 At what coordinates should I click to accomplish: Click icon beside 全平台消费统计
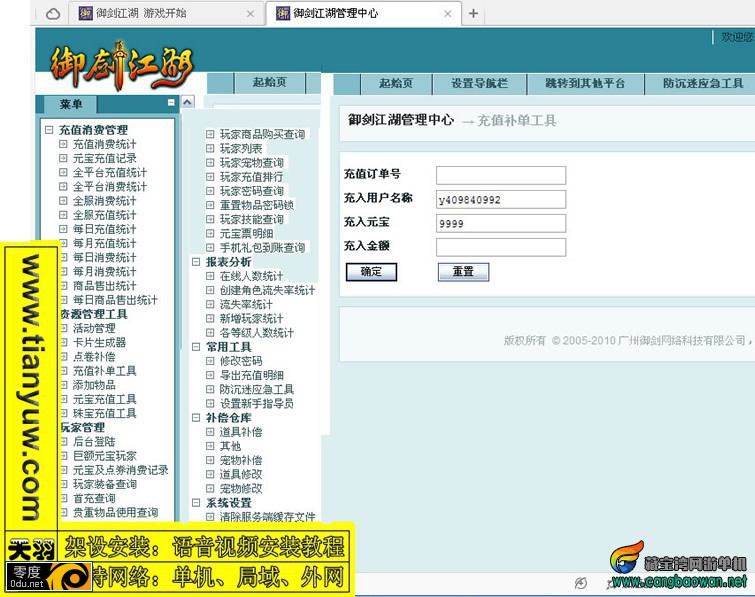[63, 186]
